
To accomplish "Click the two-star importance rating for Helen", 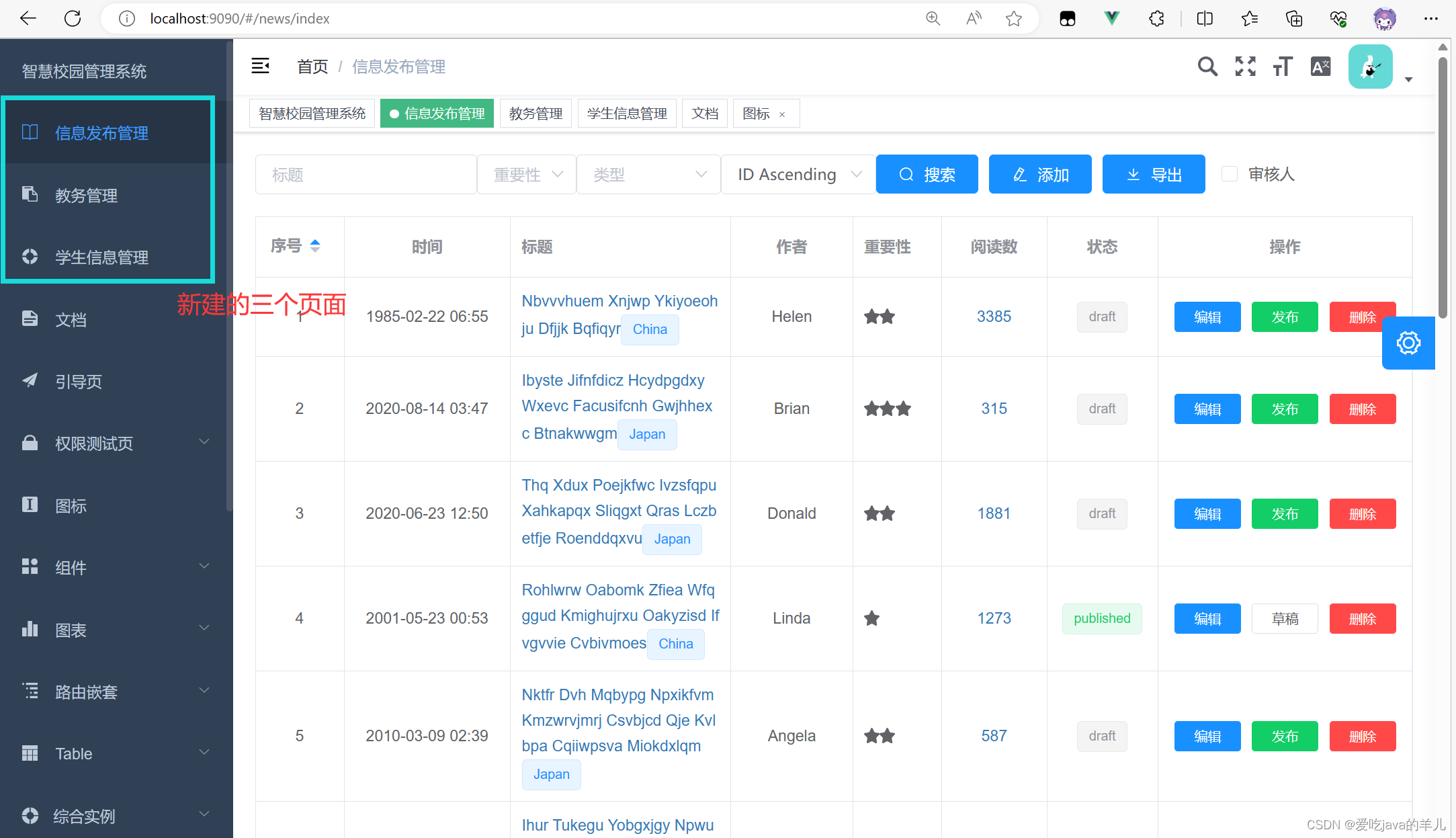I will point(879,316).
